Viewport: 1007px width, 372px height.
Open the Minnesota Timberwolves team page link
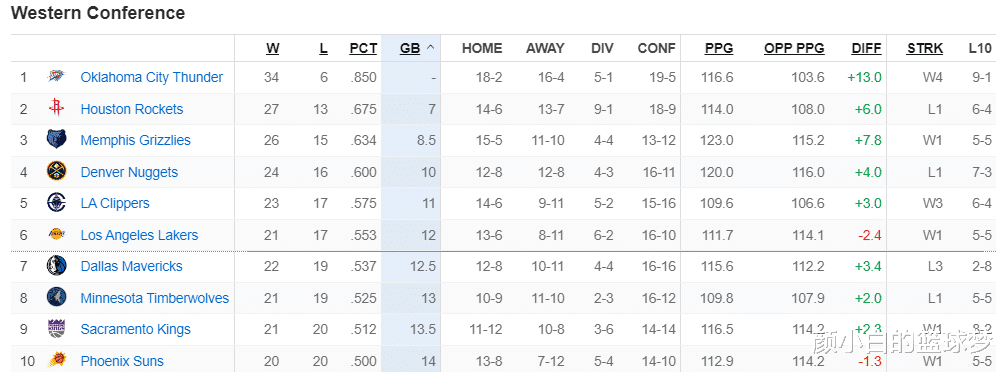tap(155, 298)
